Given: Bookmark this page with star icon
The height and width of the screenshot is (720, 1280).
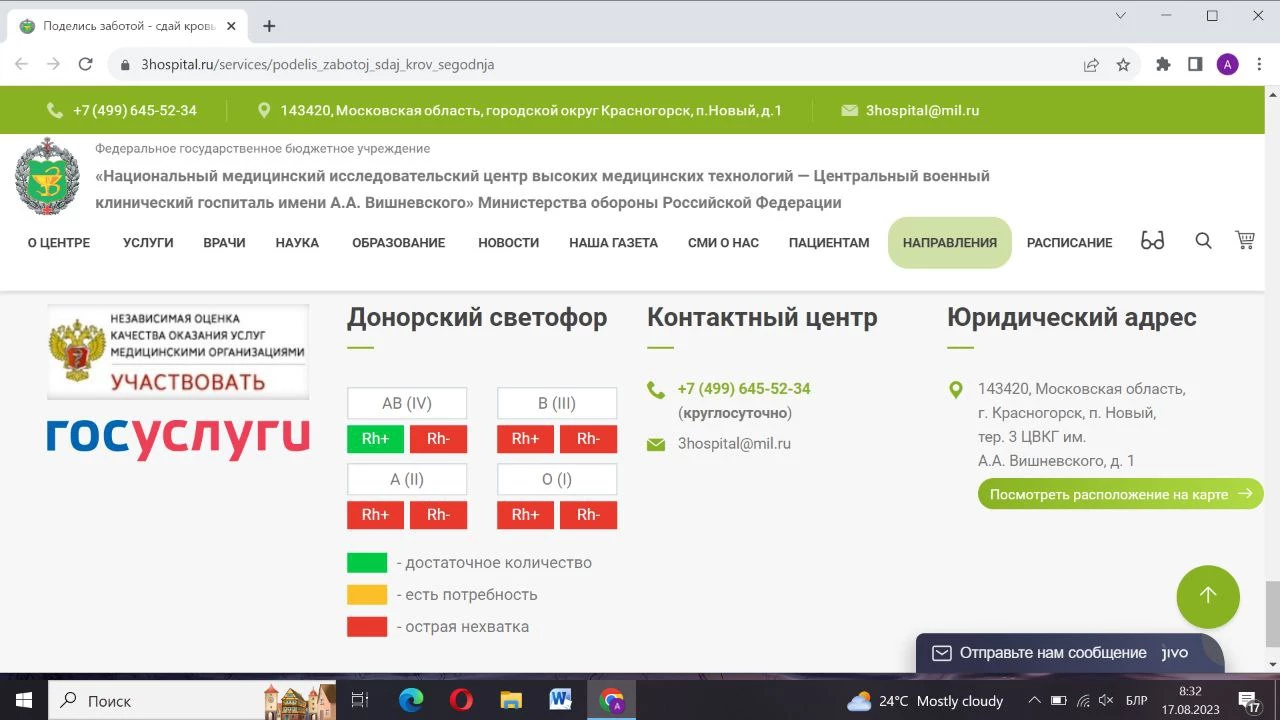Looking at the screenshot, I should pyautogui.click(x=1123, y=65).
